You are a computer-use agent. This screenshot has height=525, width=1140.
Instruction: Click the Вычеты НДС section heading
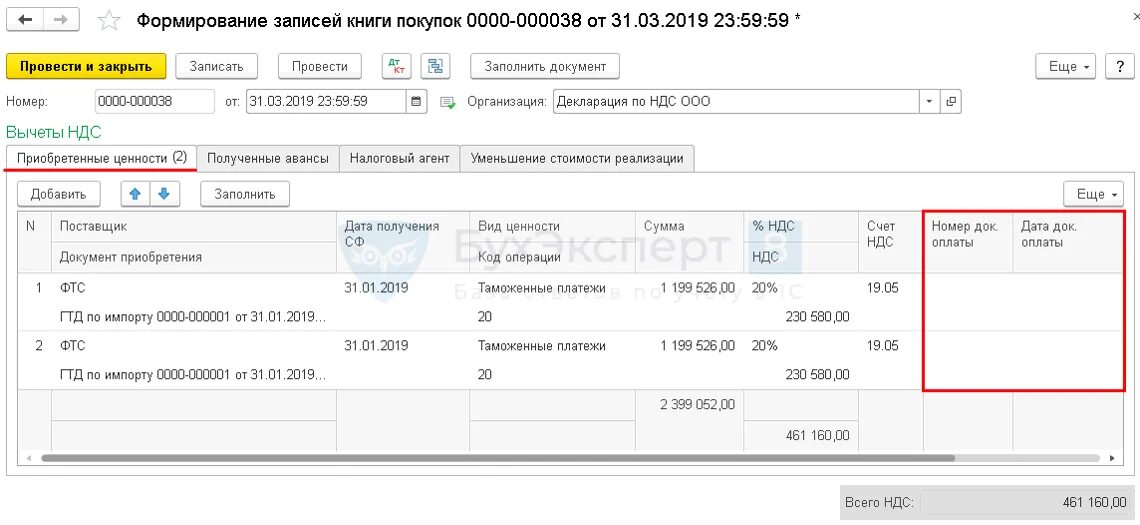pyautogui.click(x=54, y=132)
